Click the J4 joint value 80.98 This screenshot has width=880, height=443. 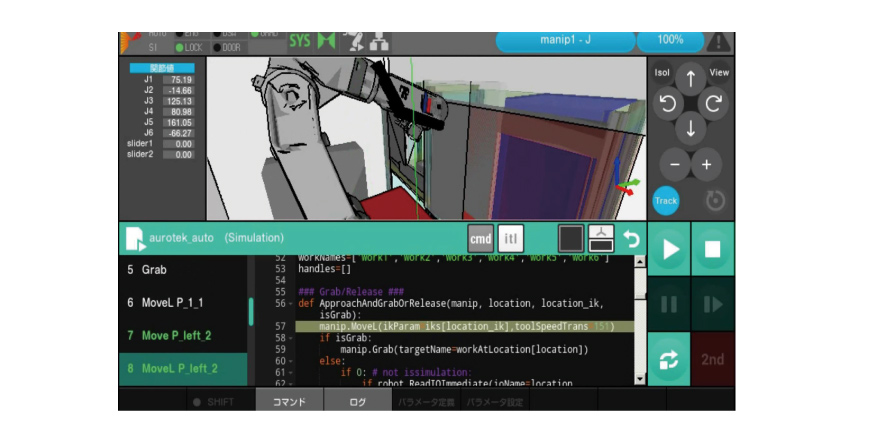(x=179, y=112)
